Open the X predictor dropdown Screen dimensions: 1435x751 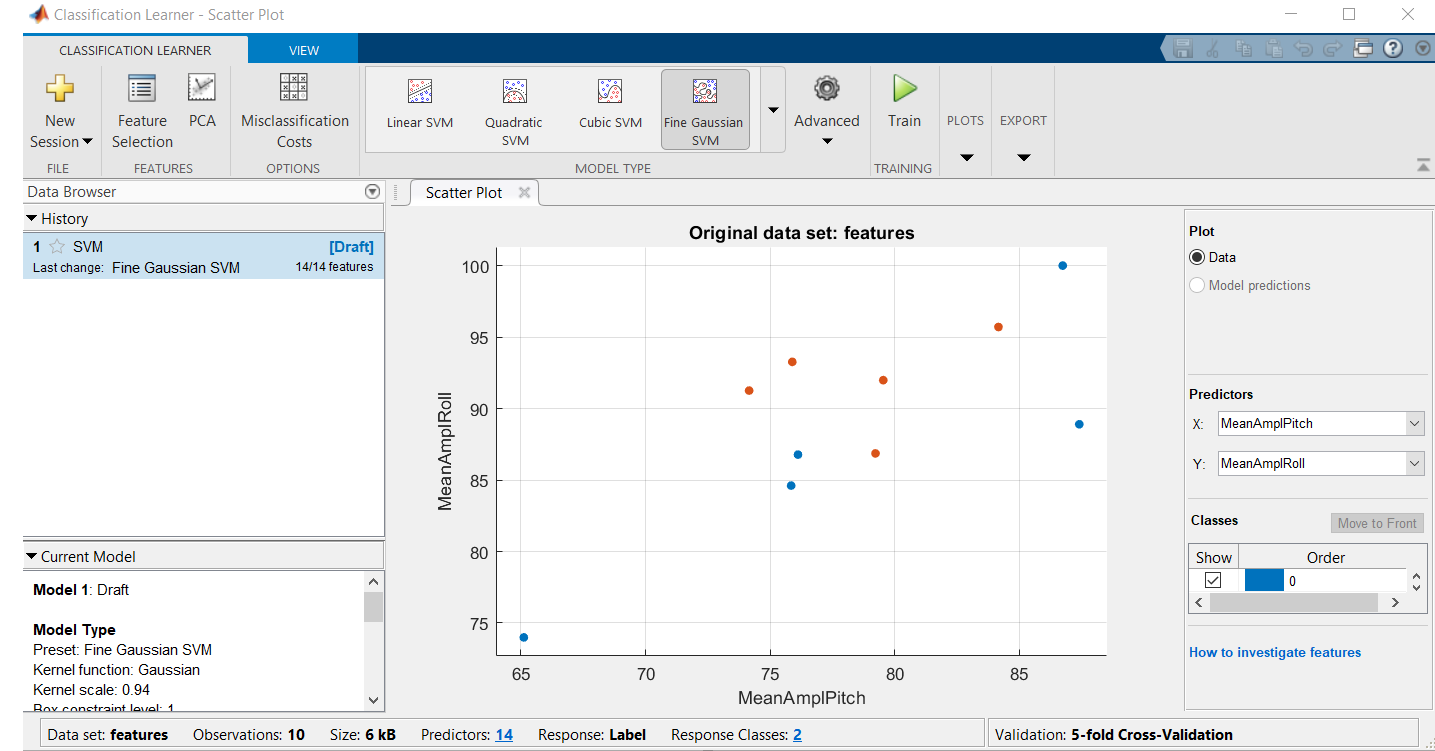tap(1414, 423)
